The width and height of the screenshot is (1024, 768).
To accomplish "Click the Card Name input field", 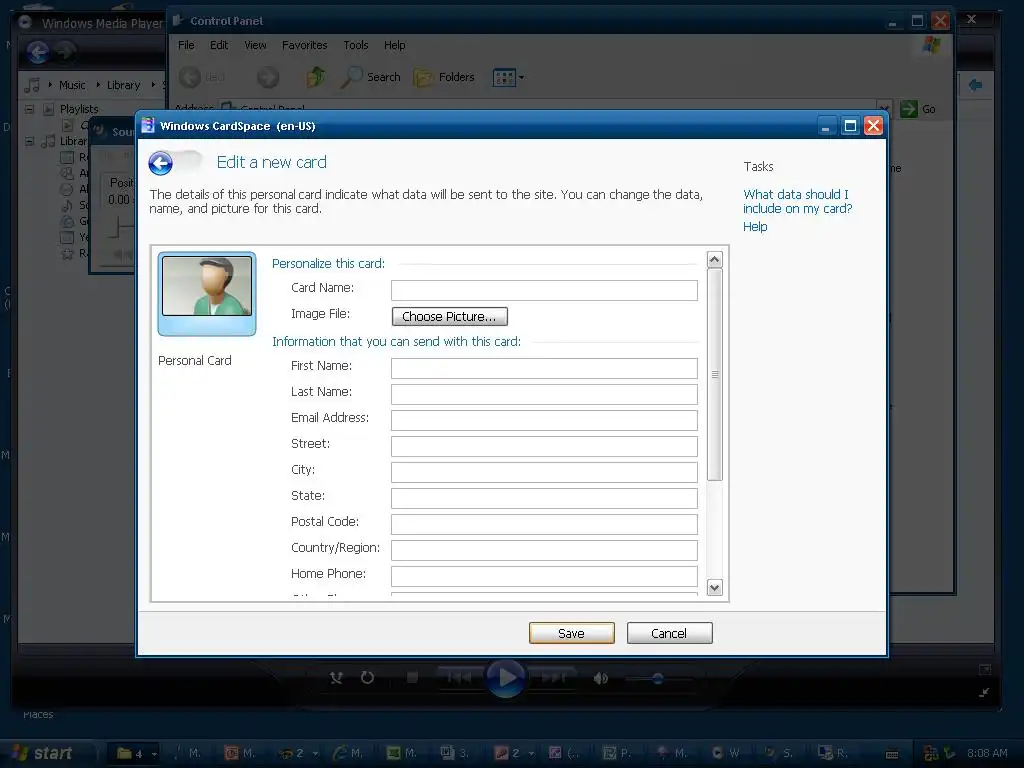I will click(x=544, y=290).
